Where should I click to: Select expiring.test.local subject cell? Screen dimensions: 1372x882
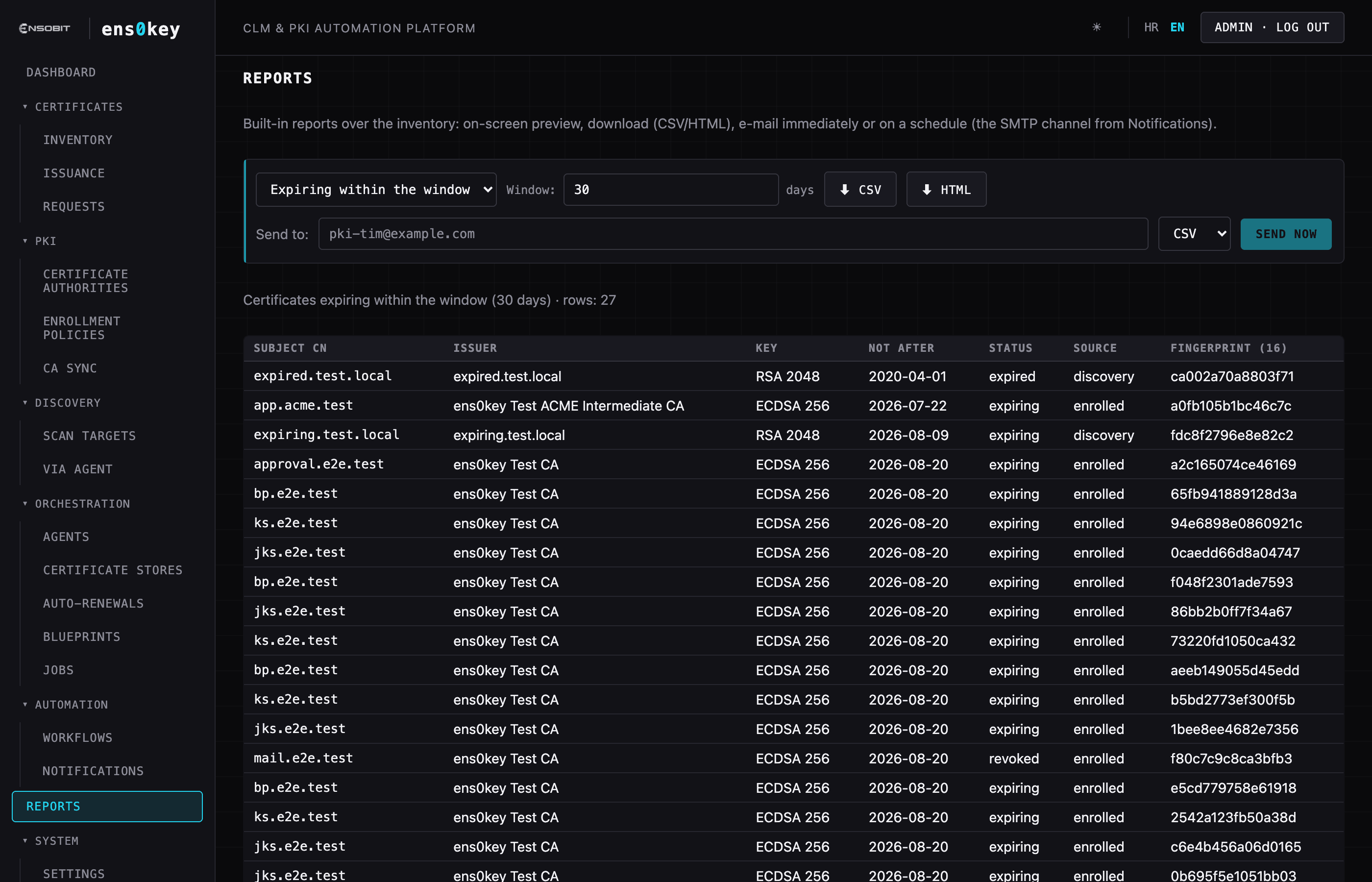click(326, 435)
